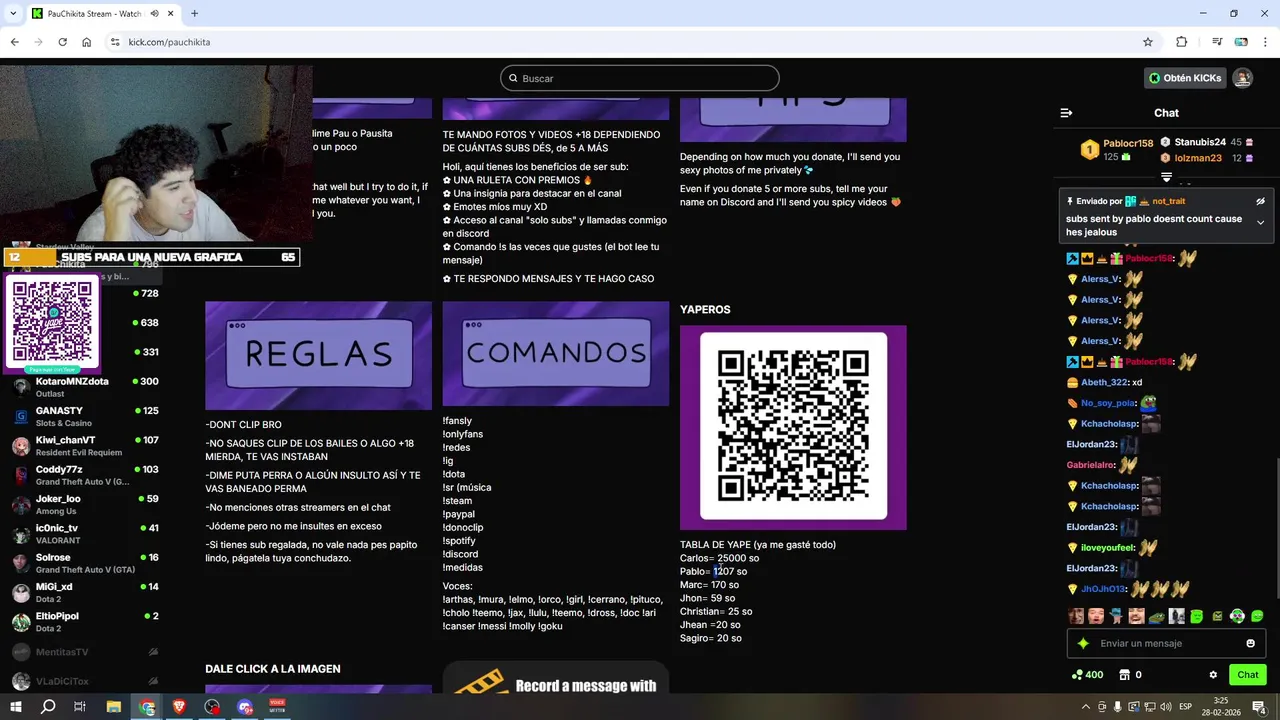Reload the page with the refresh icon
The width and height of the screenshot is (1280, 720).
(62, 42)
